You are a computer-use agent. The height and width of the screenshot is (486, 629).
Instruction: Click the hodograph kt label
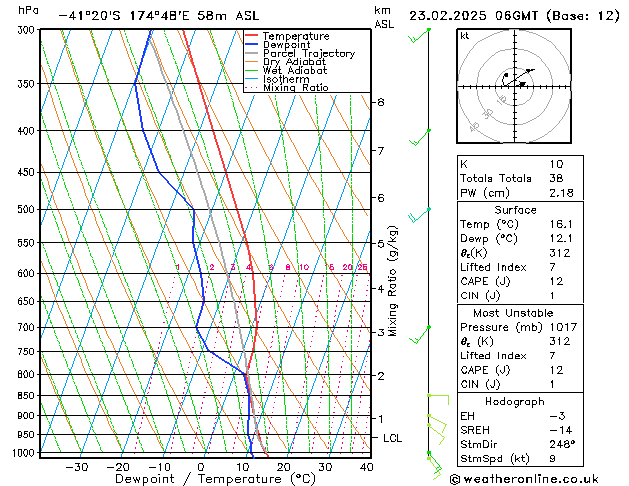pos(465,36)
